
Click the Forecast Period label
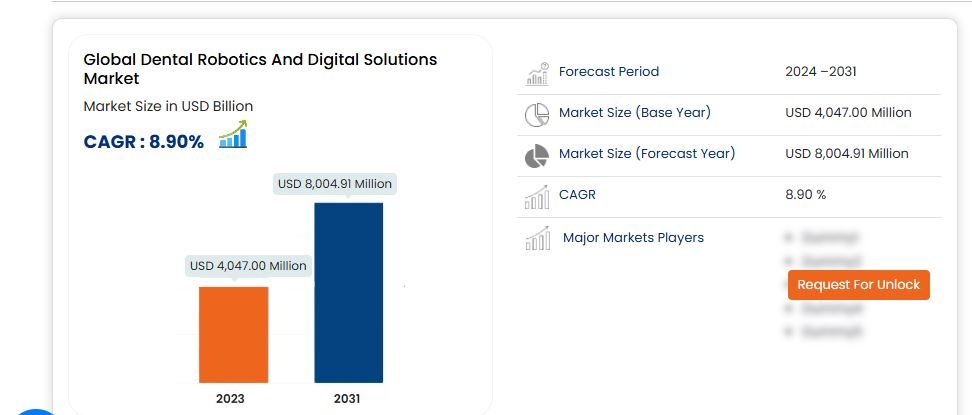tap(608, 72)
